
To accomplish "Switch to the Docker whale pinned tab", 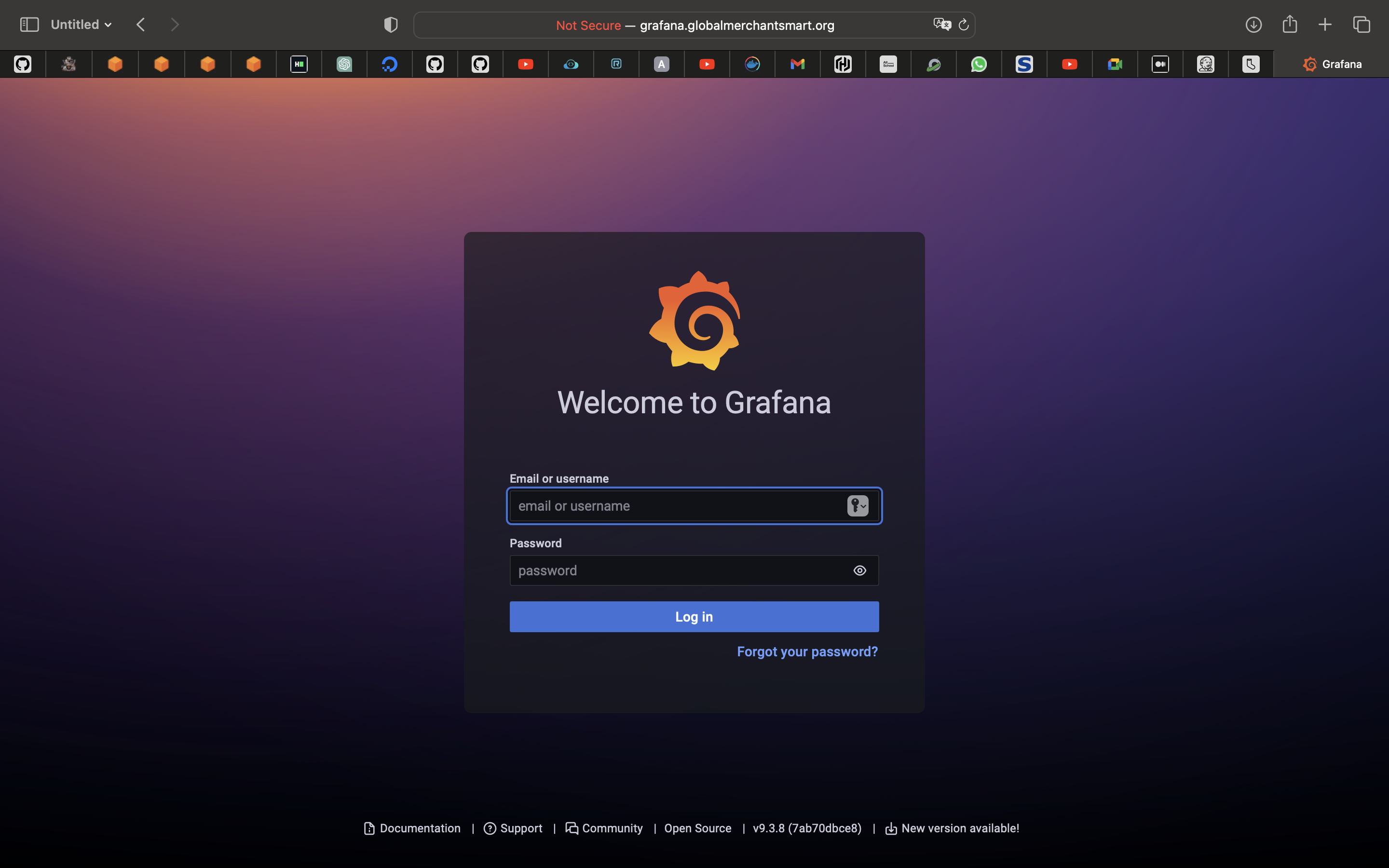I will click(x=752, y=64).
